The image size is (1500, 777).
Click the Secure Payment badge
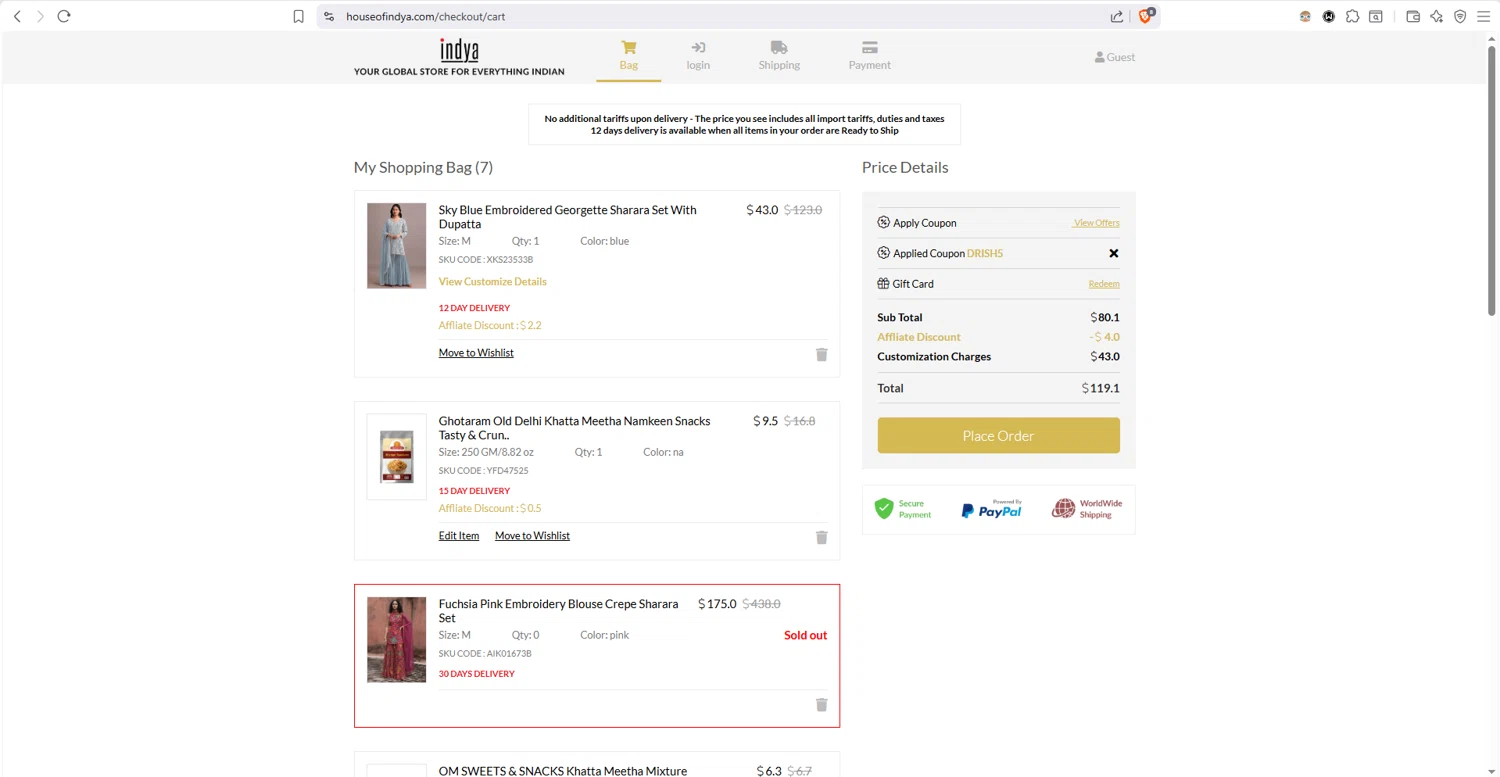click(903, 509)
